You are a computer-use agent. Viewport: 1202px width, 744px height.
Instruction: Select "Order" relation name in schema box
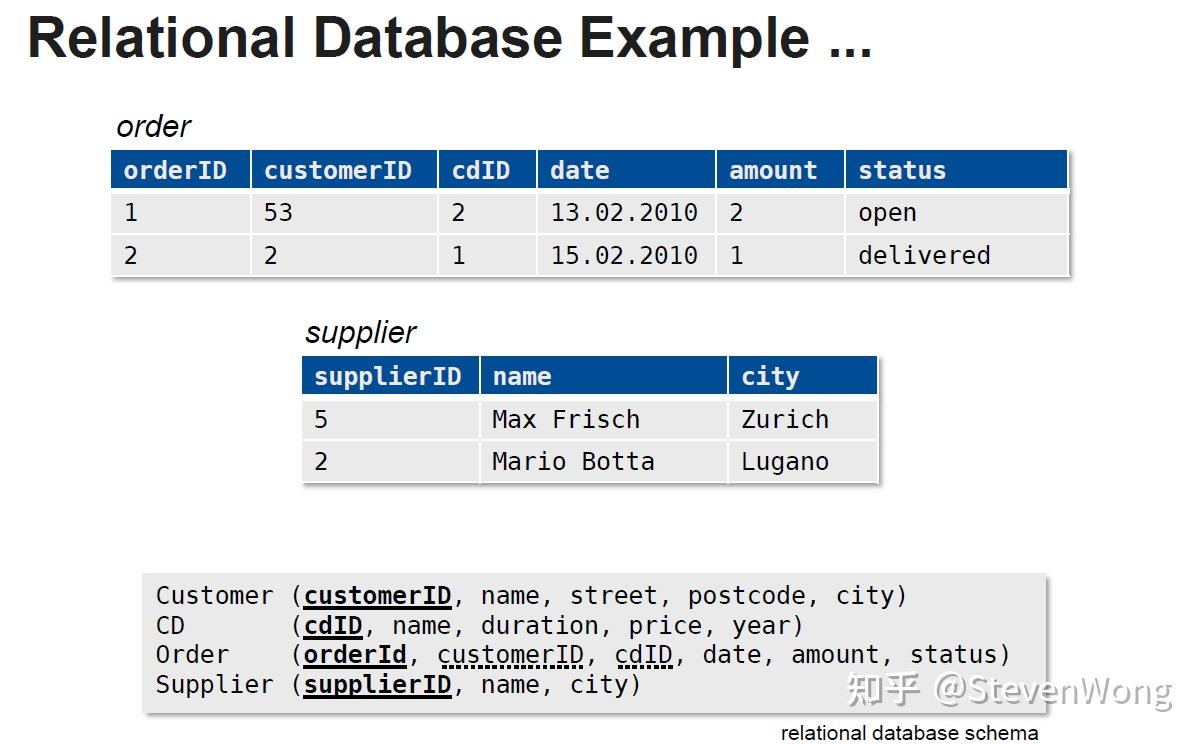point(192,654)
